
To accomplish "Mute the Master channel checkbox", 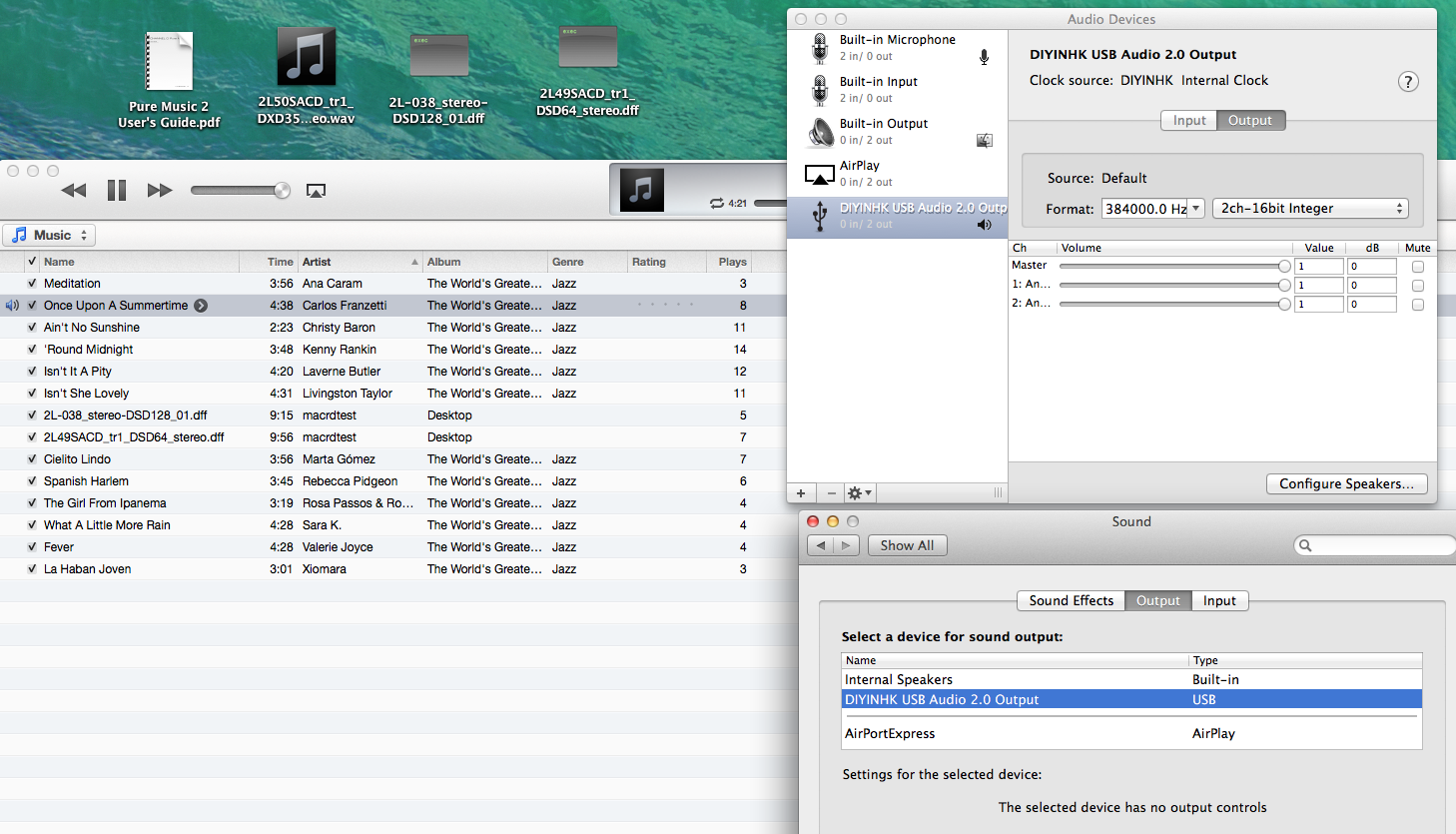I will (x=1418, y=267).
